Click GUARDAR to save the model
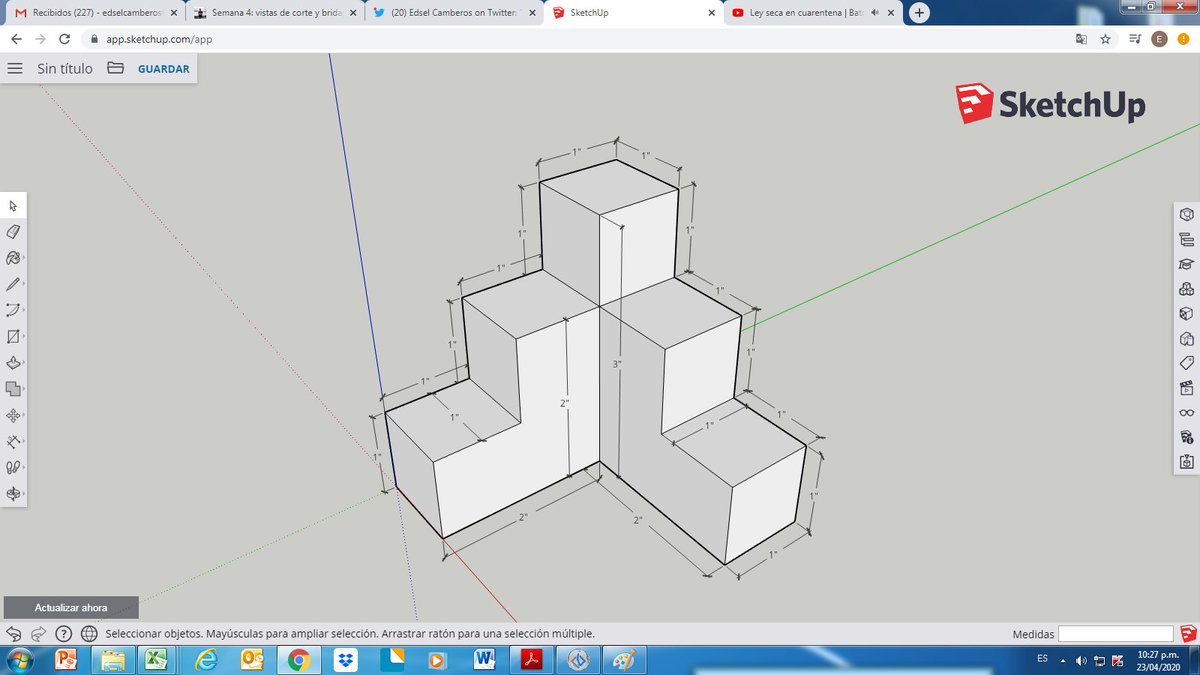 coord(163,69)
